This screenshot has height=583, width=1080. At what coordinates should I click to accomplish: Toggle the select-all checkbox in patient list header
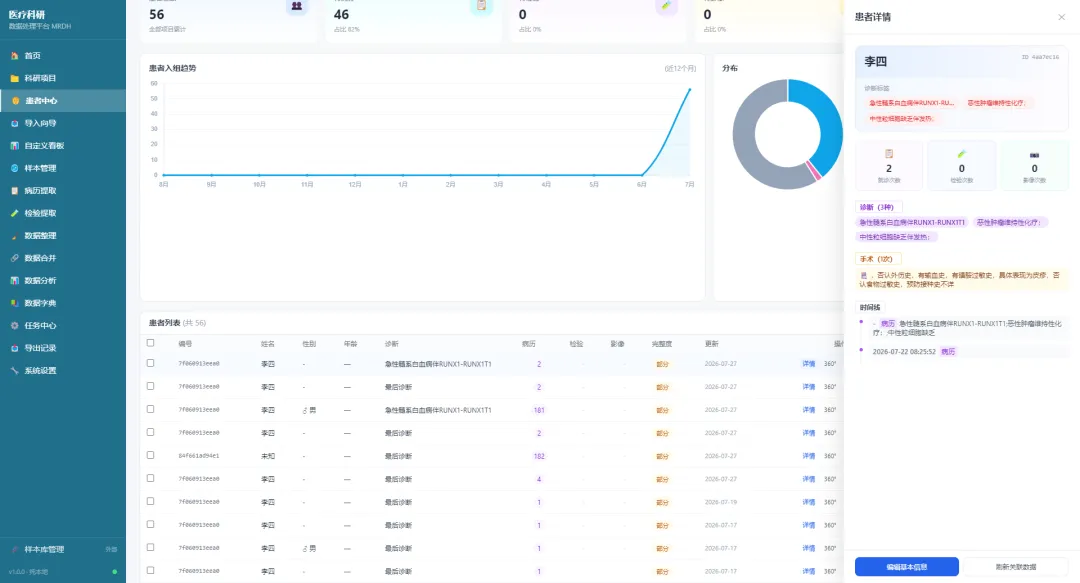[x=150, y=343]
